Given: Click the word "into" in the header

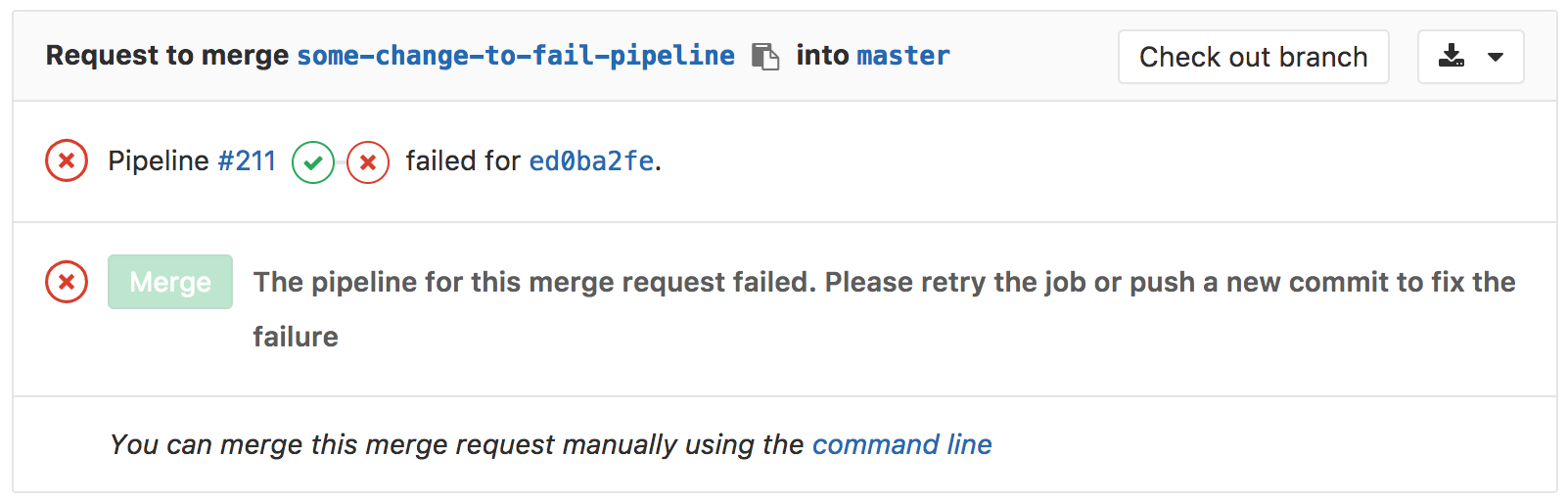Looking at the screenshot, I should 822,56.
